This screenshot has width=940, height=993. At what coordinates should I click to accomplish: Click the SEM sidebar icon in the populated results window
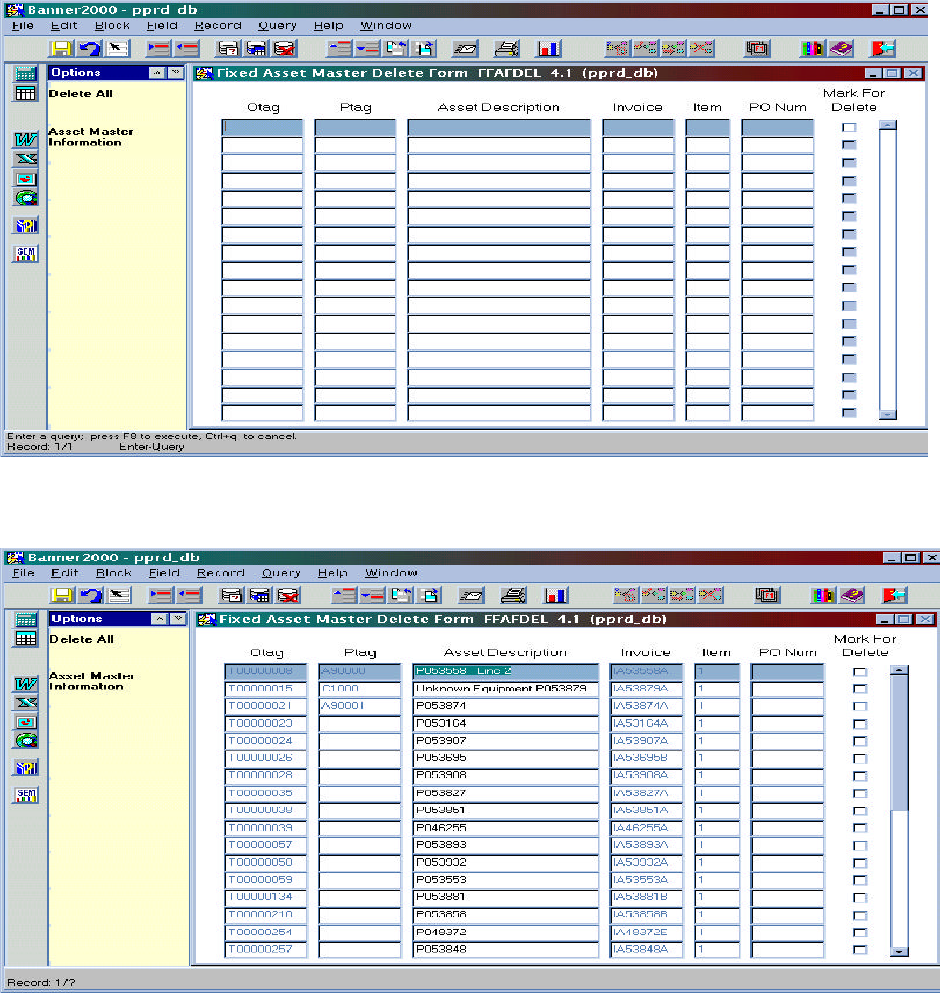[26, 795]
